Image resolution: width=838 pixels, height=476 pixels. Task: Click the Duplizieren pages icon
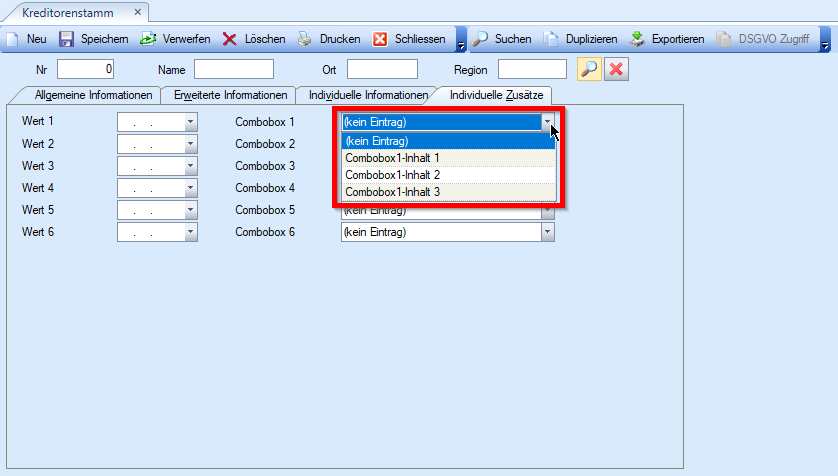[551, 39]
